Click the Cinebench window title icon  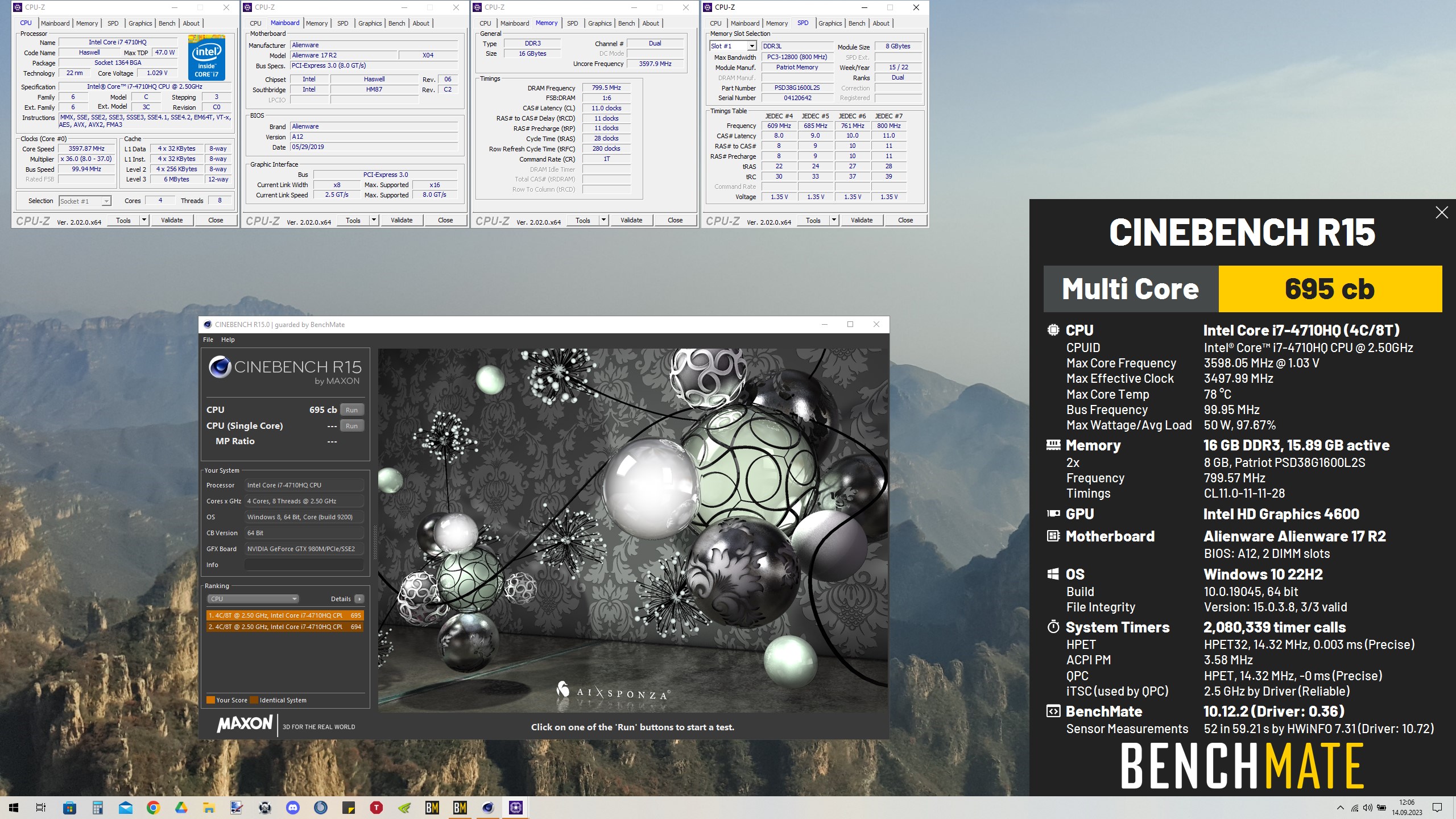[x=208, y=325]
